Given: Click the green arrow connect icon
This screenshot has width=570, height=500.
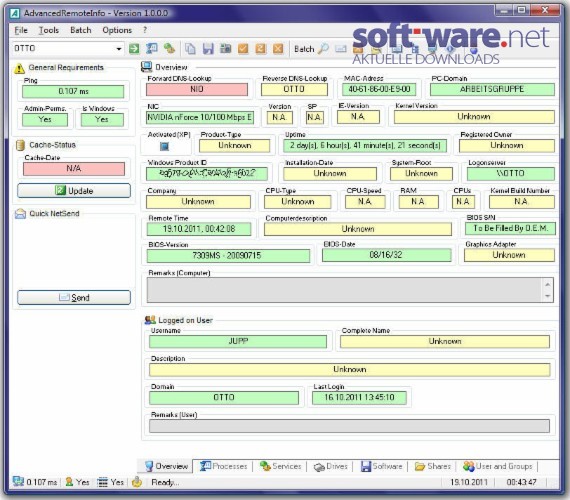Looking at the screenshot, I should (x=134, y=48).
